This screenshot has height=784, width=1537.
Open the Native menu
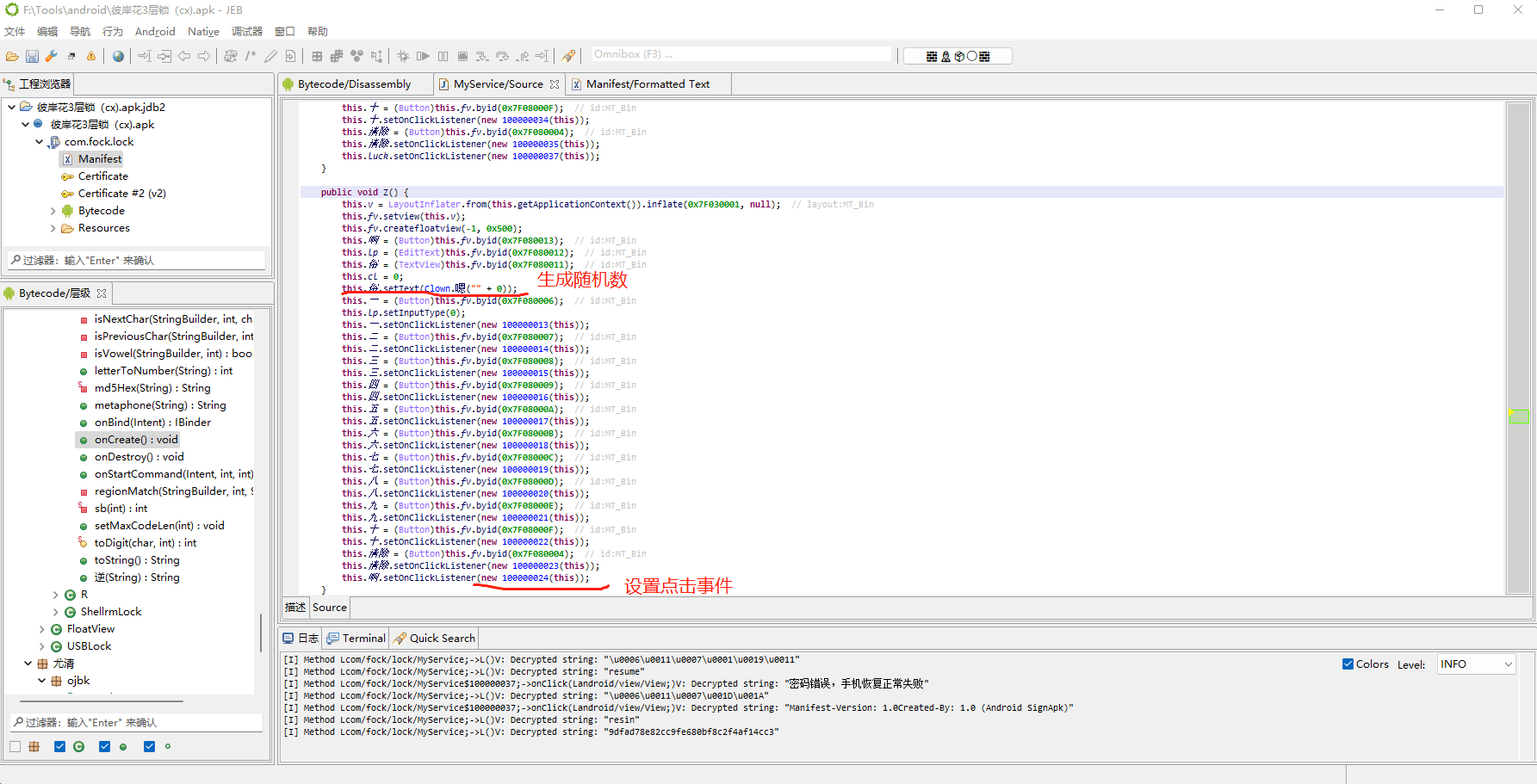click(203, 31)
